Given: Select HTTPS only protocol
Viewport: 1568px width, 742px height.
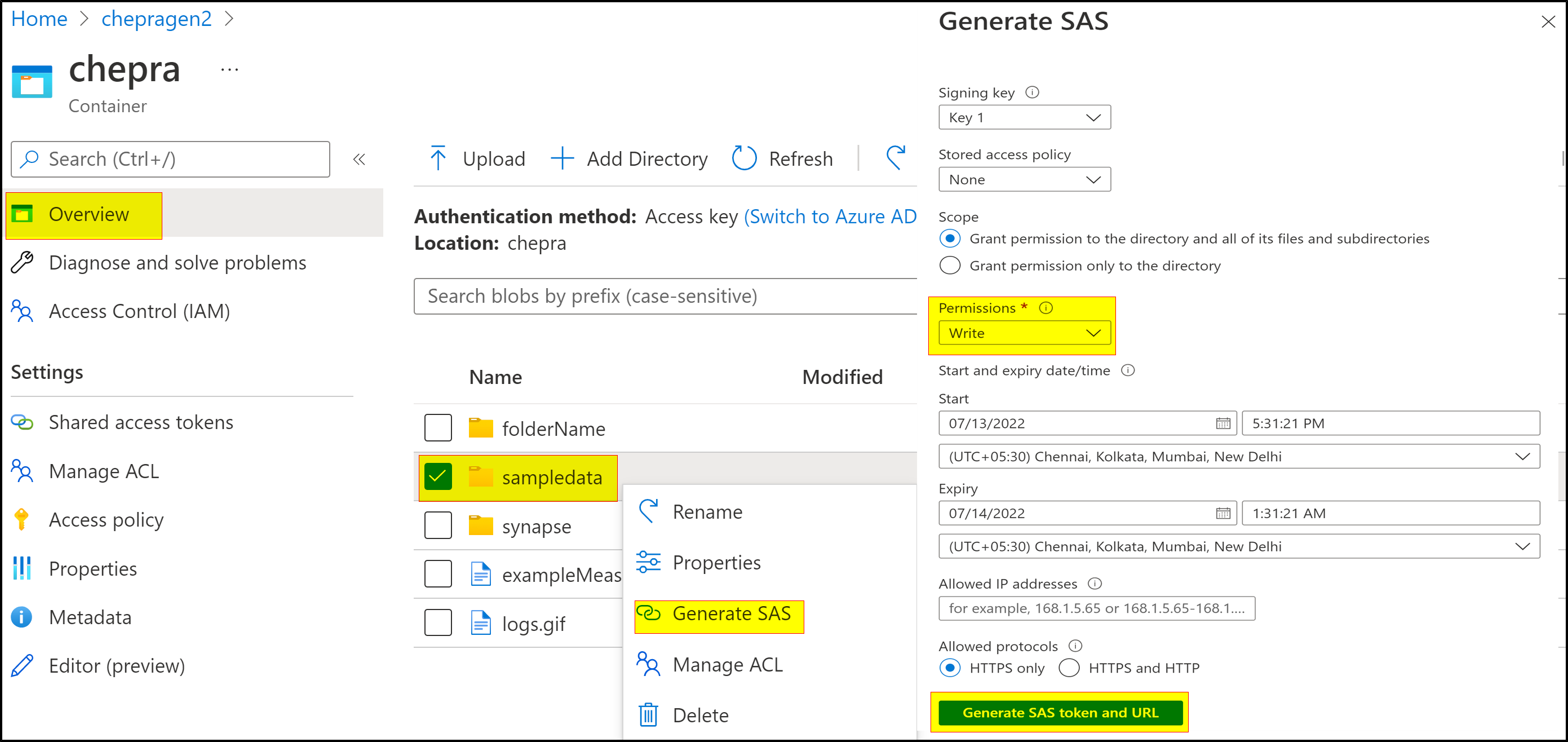Looking at the screenshot, I should (x=950, y=668).
